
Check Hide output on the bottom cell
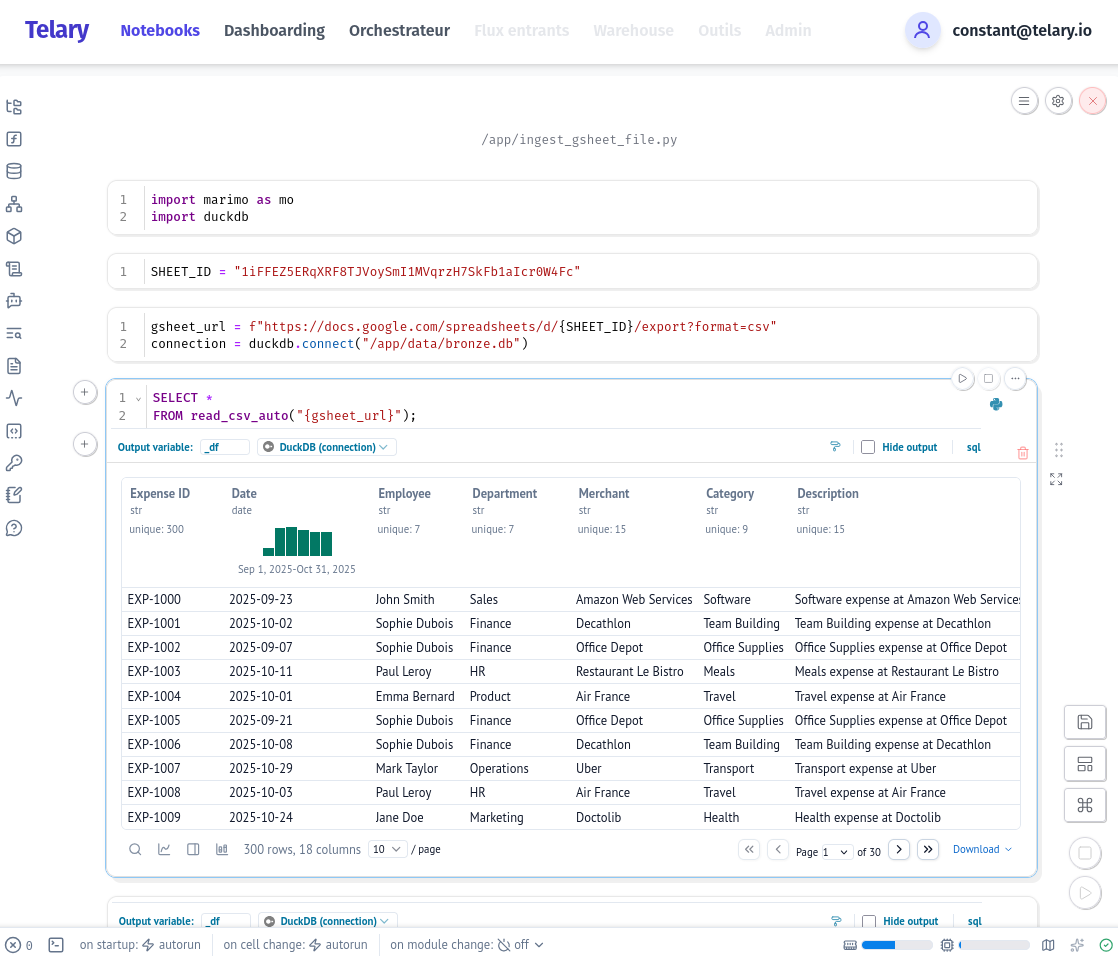tap(868, 921)
